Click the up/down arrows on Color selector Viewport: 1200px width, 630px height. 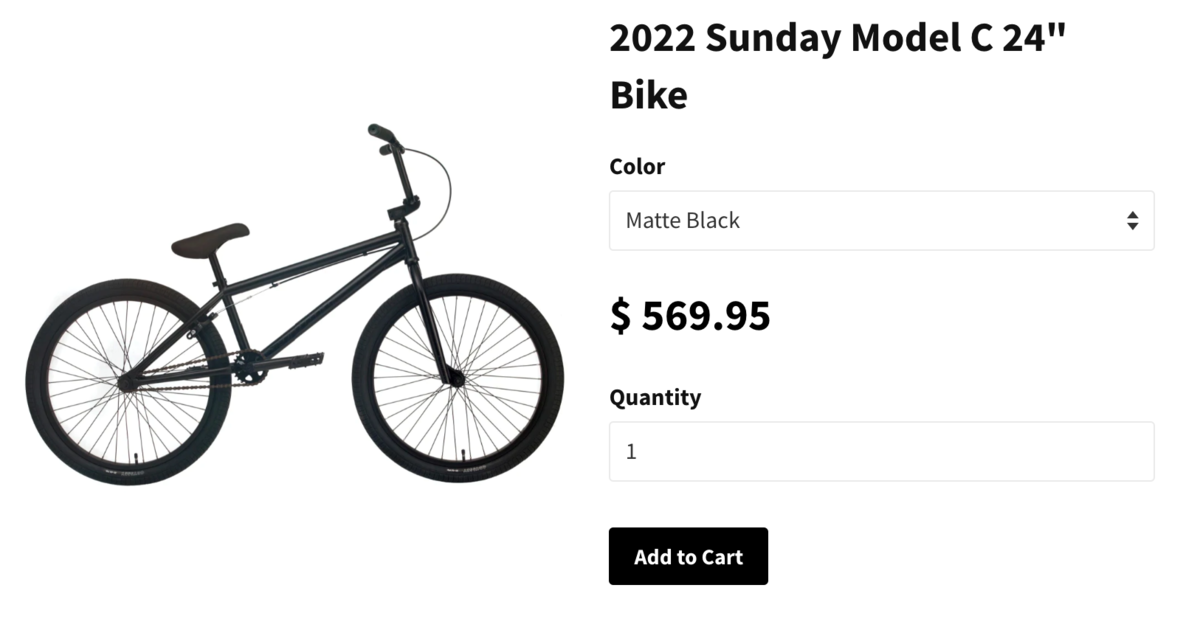click(1133, 220)
